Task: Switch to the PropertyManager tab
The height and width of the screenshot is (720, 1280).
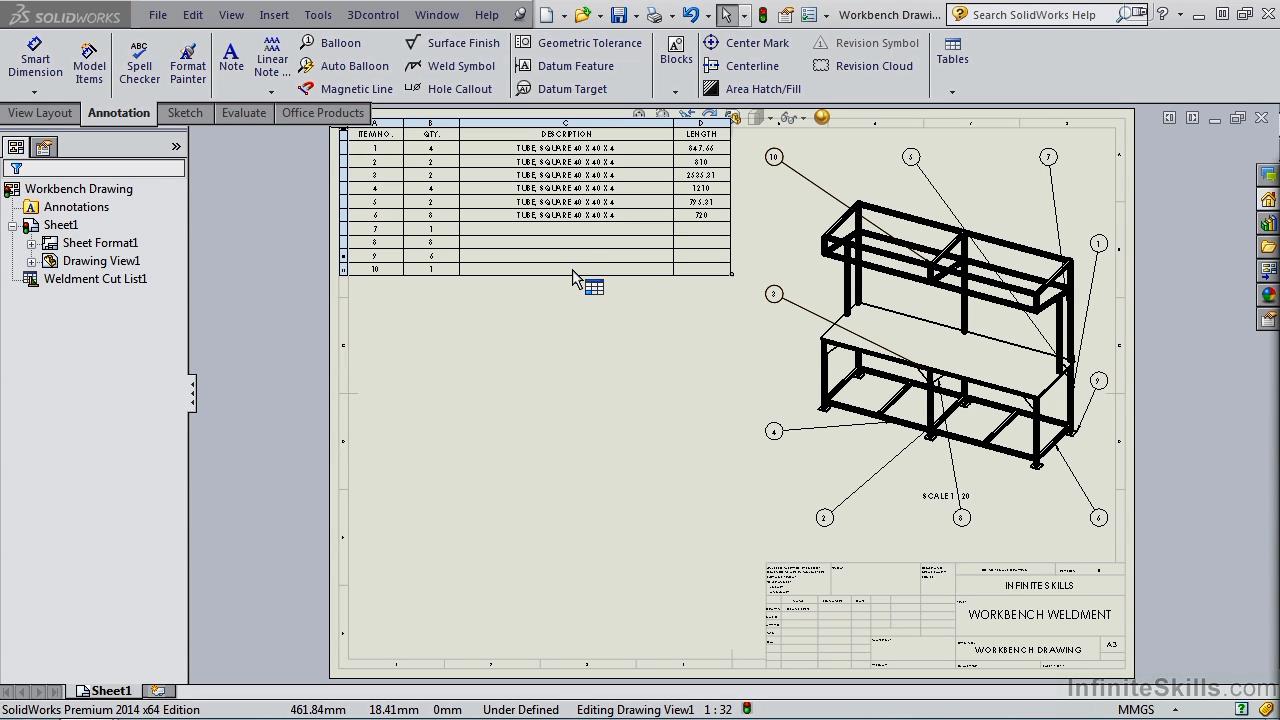Action: pos(44,147)
